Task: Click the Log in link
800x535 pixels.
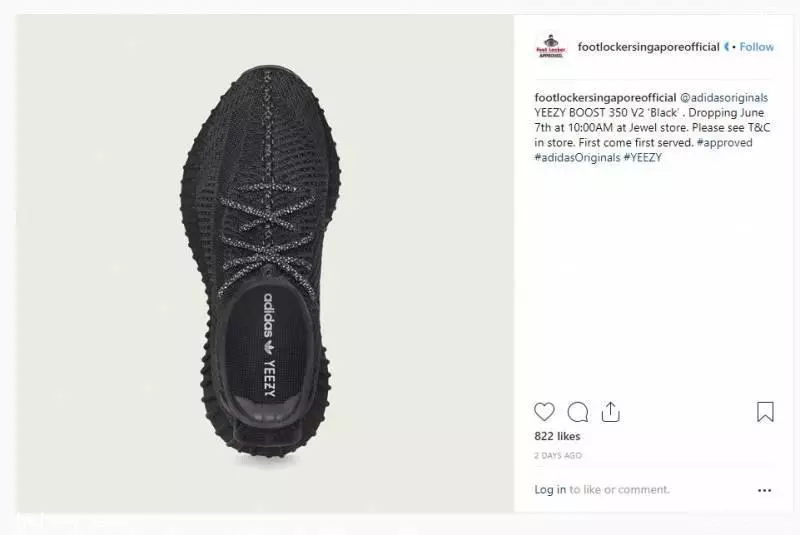Action: click(550, 490)
